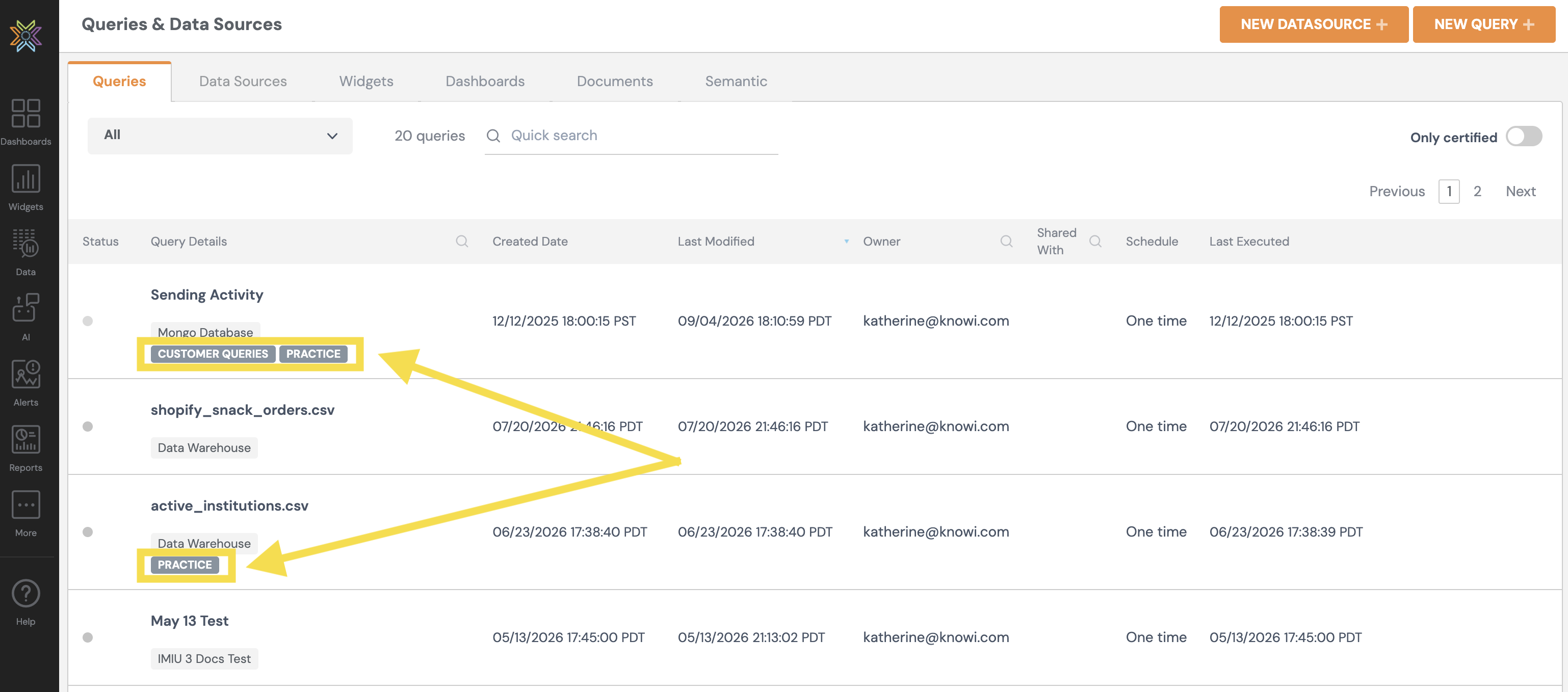Expand the All filter dropdown
Image resolution: width=1568 pixels, height=692 pixels.
click(220, 135)
